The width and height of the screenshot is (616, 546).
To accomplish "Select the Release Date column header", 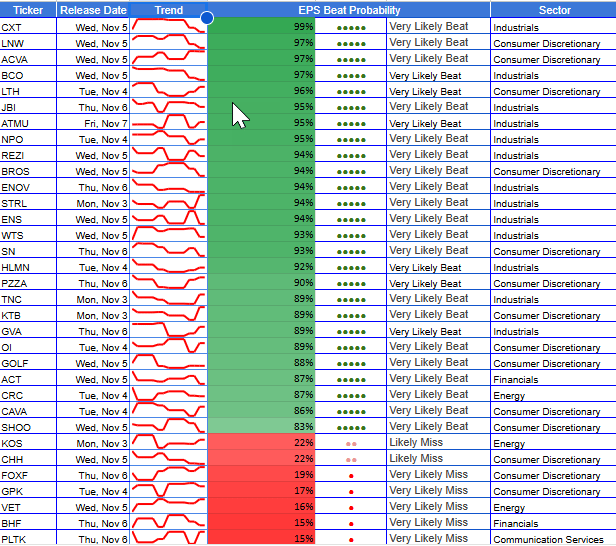I will coord(93,10).
